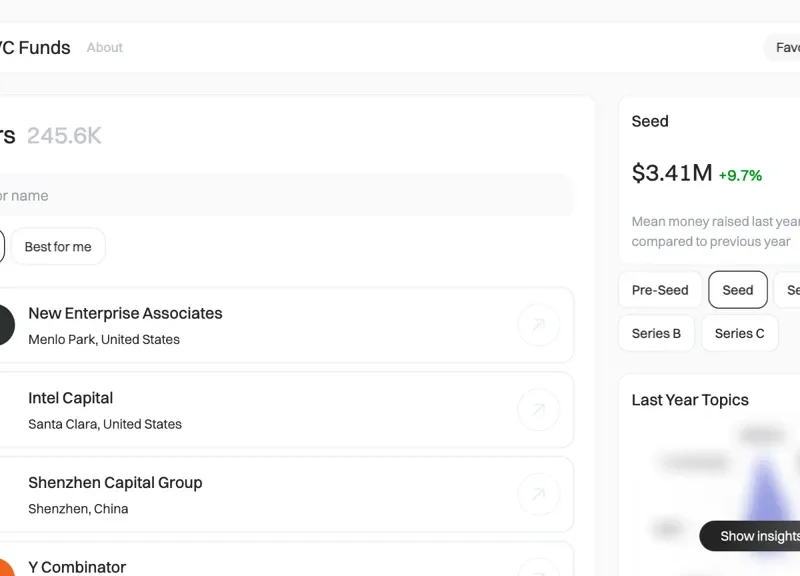
Task: Click the orange Y Combinator logo
Action: (4, 568)
